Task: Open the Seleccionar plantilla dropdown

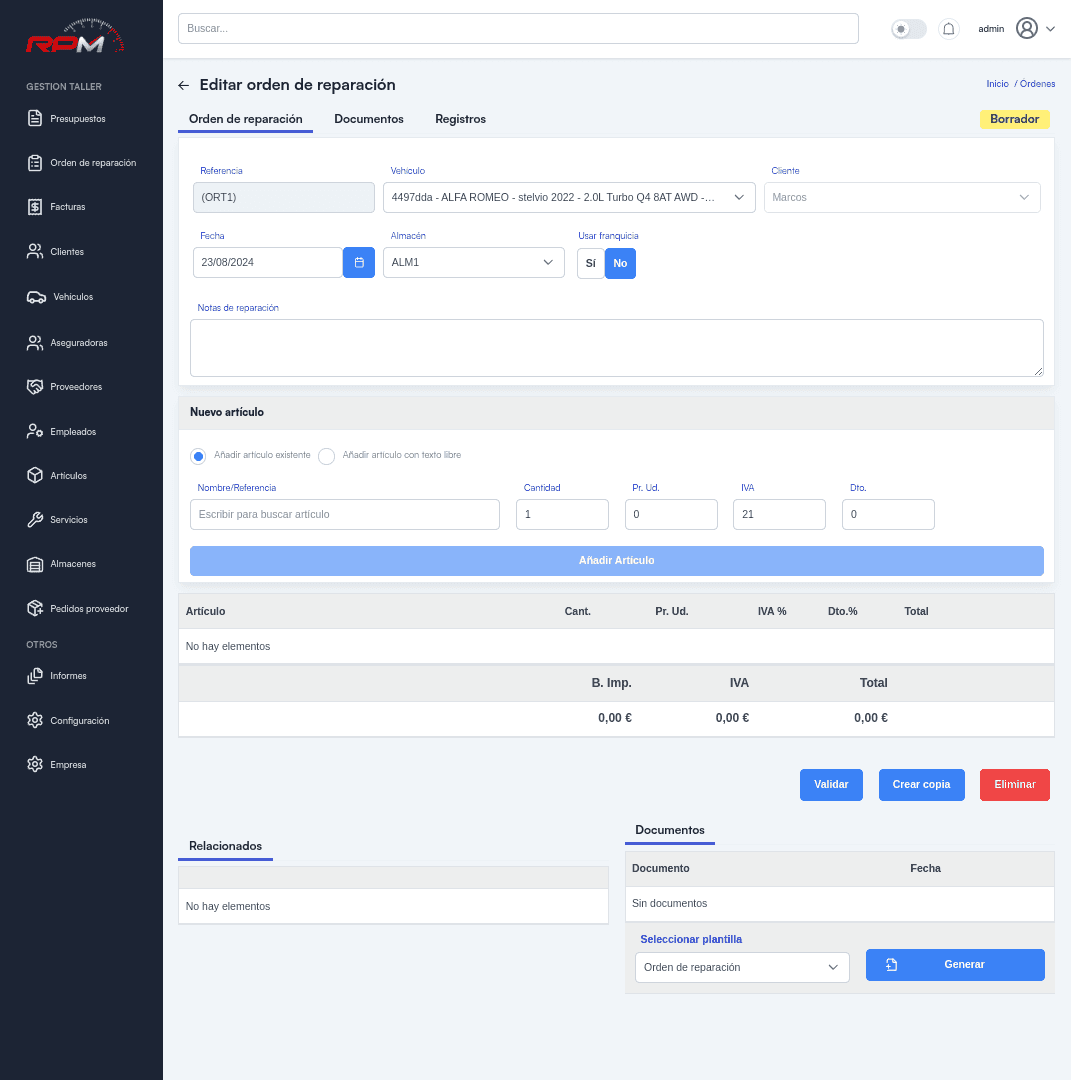Action: point(742,967)
